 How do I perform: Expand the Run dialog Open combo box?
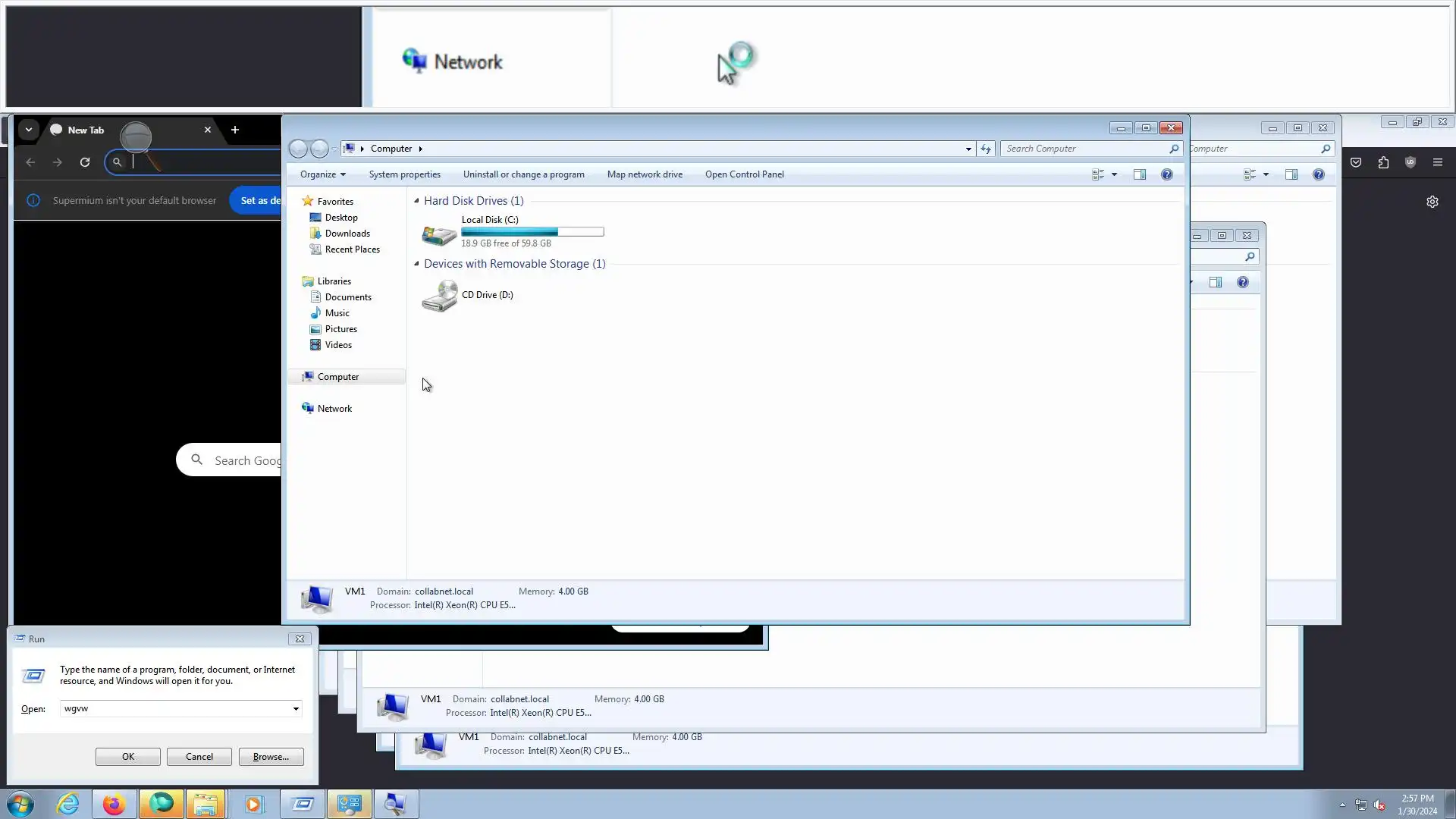click(296, 709)
